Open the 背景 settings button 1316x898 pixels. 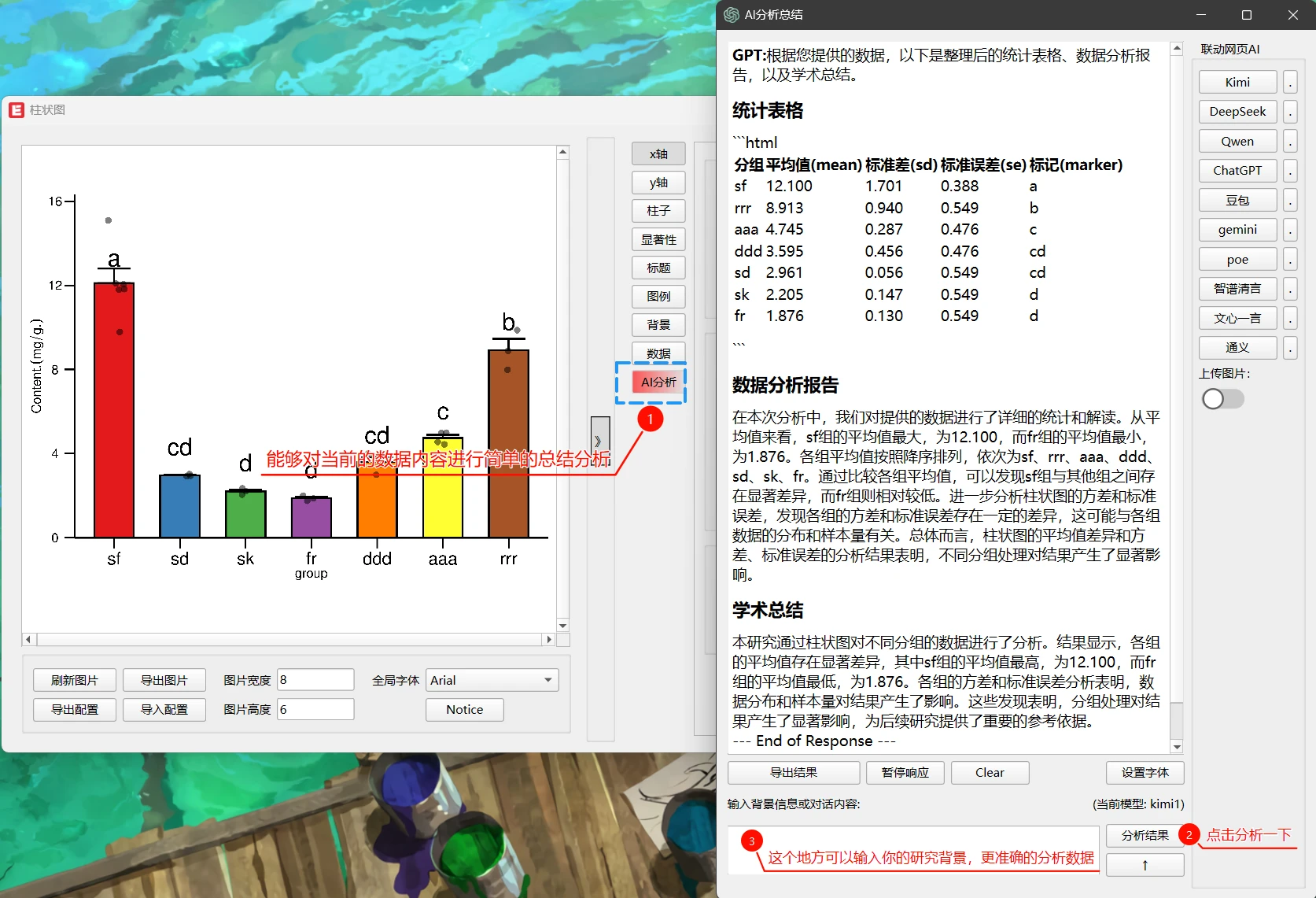[658, 325]
